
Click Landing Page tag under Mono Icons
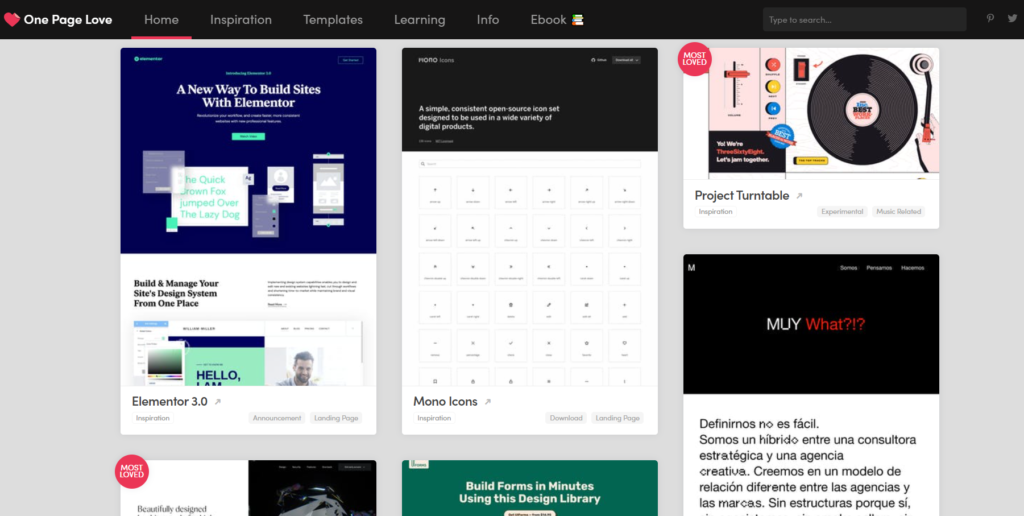618,418
